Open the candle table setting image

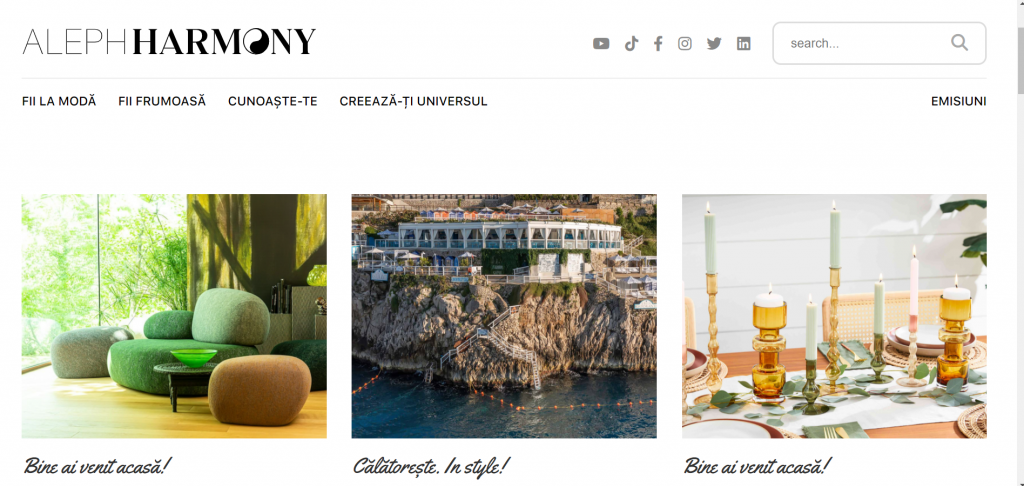point(835,316)
